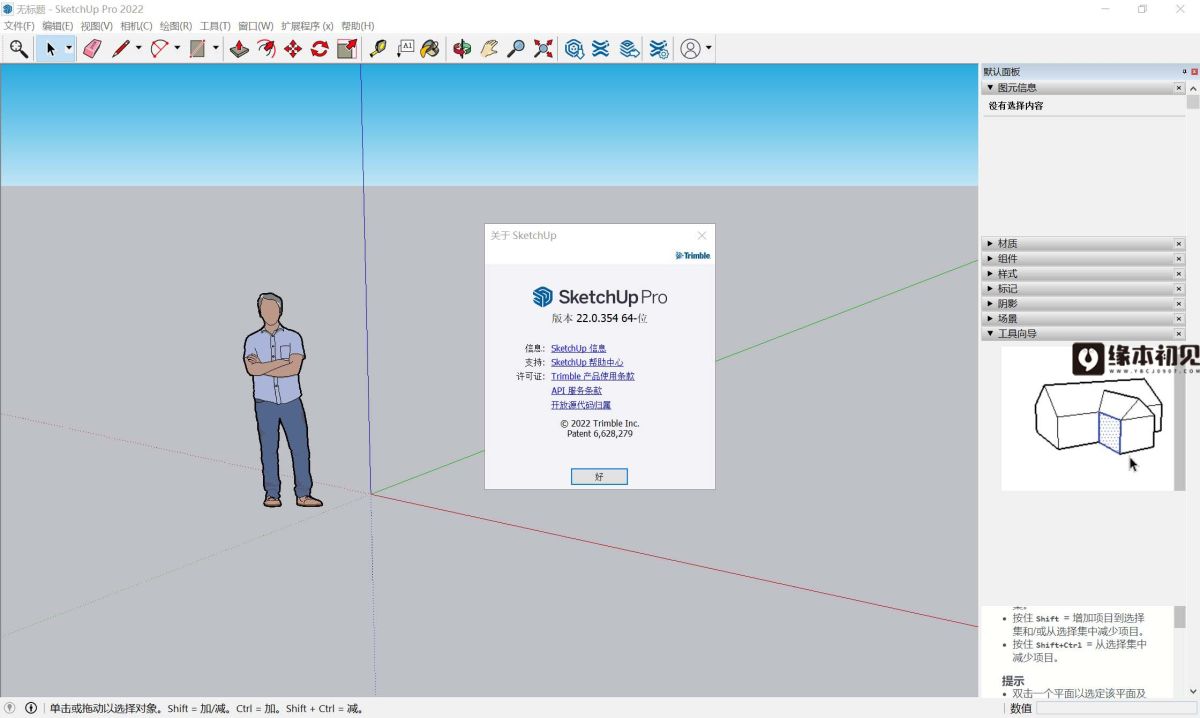Open the 3D Warehouse
Viewport: 1200px width, 718px height.
(574, 48)
